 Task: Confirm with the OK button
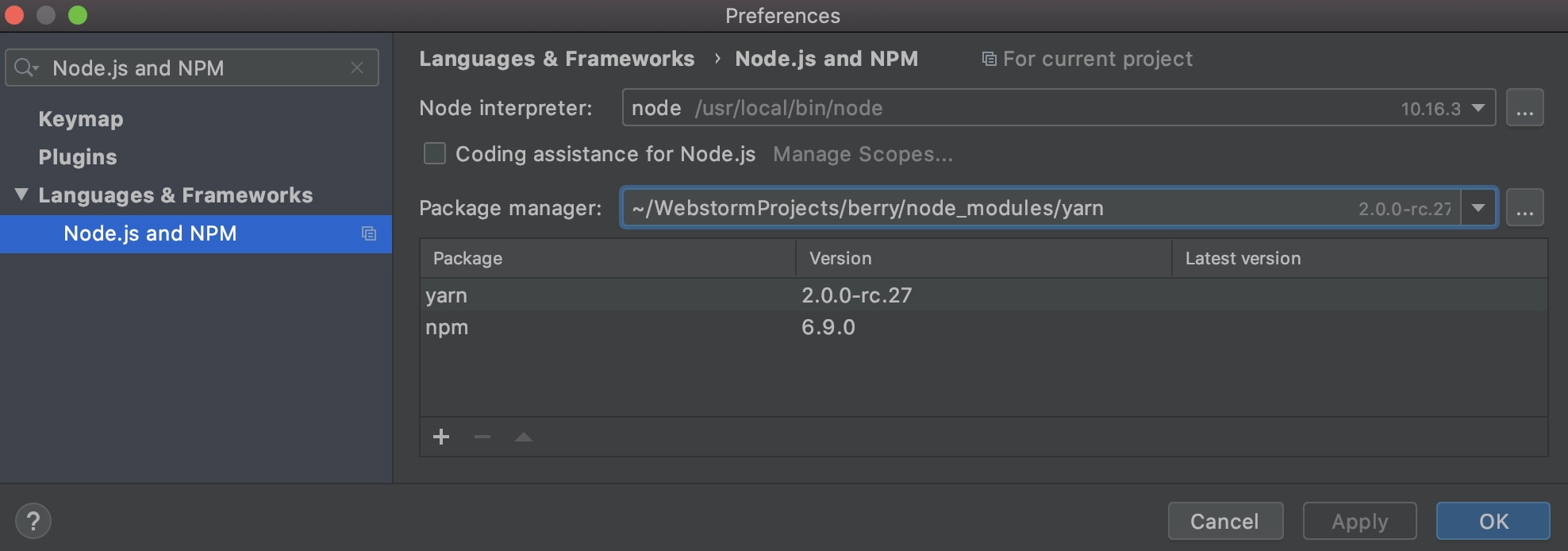1493,522
